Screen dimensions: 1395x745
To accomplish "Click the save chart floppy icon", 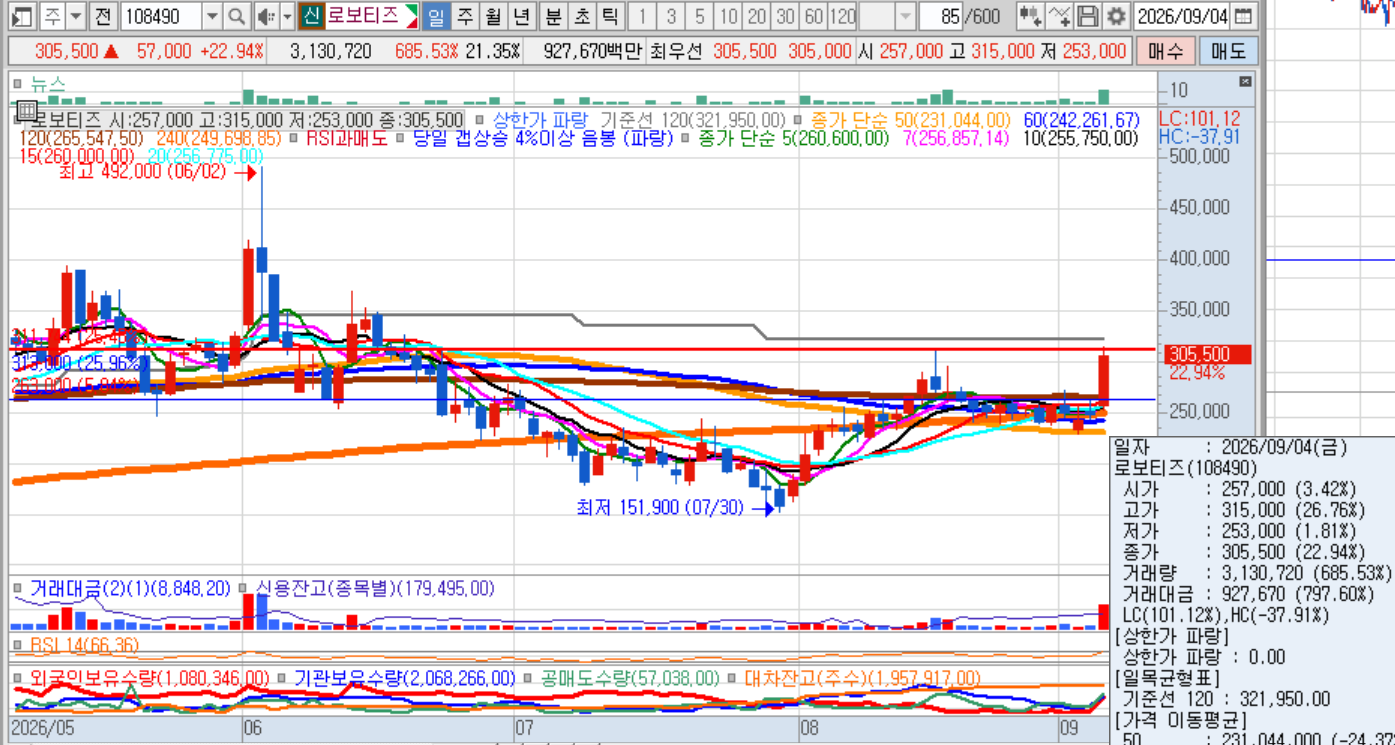I will tap(1088, 16).
